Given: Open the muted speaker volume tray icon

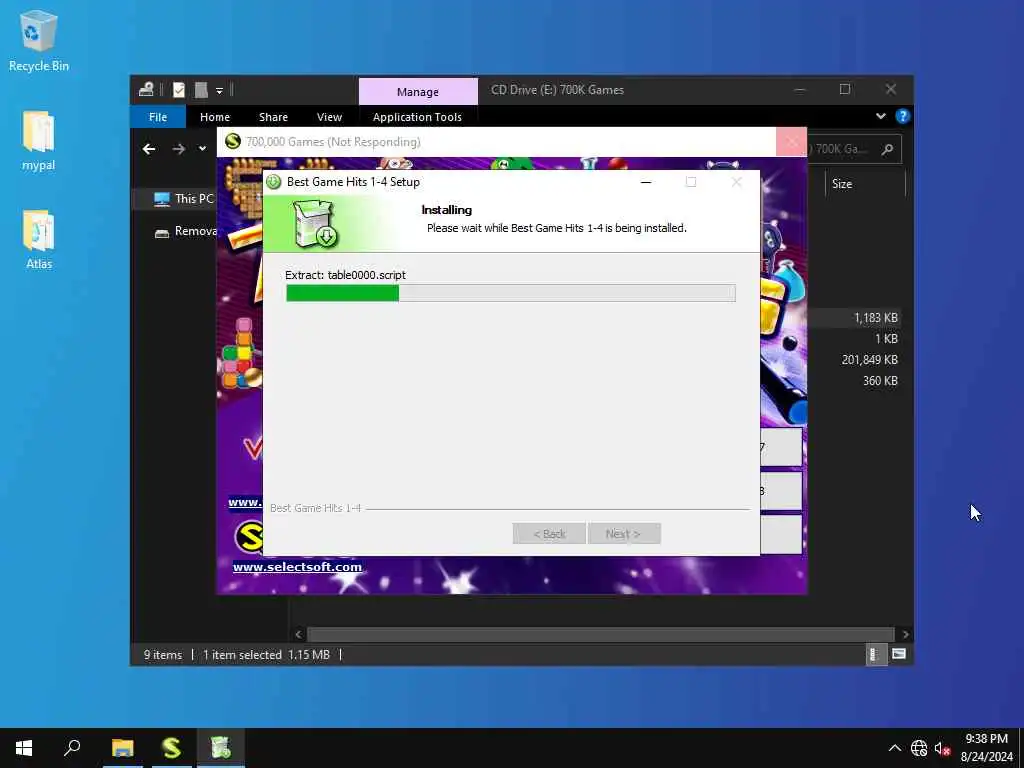Looking at the screenshot, I should coord(942,748).
